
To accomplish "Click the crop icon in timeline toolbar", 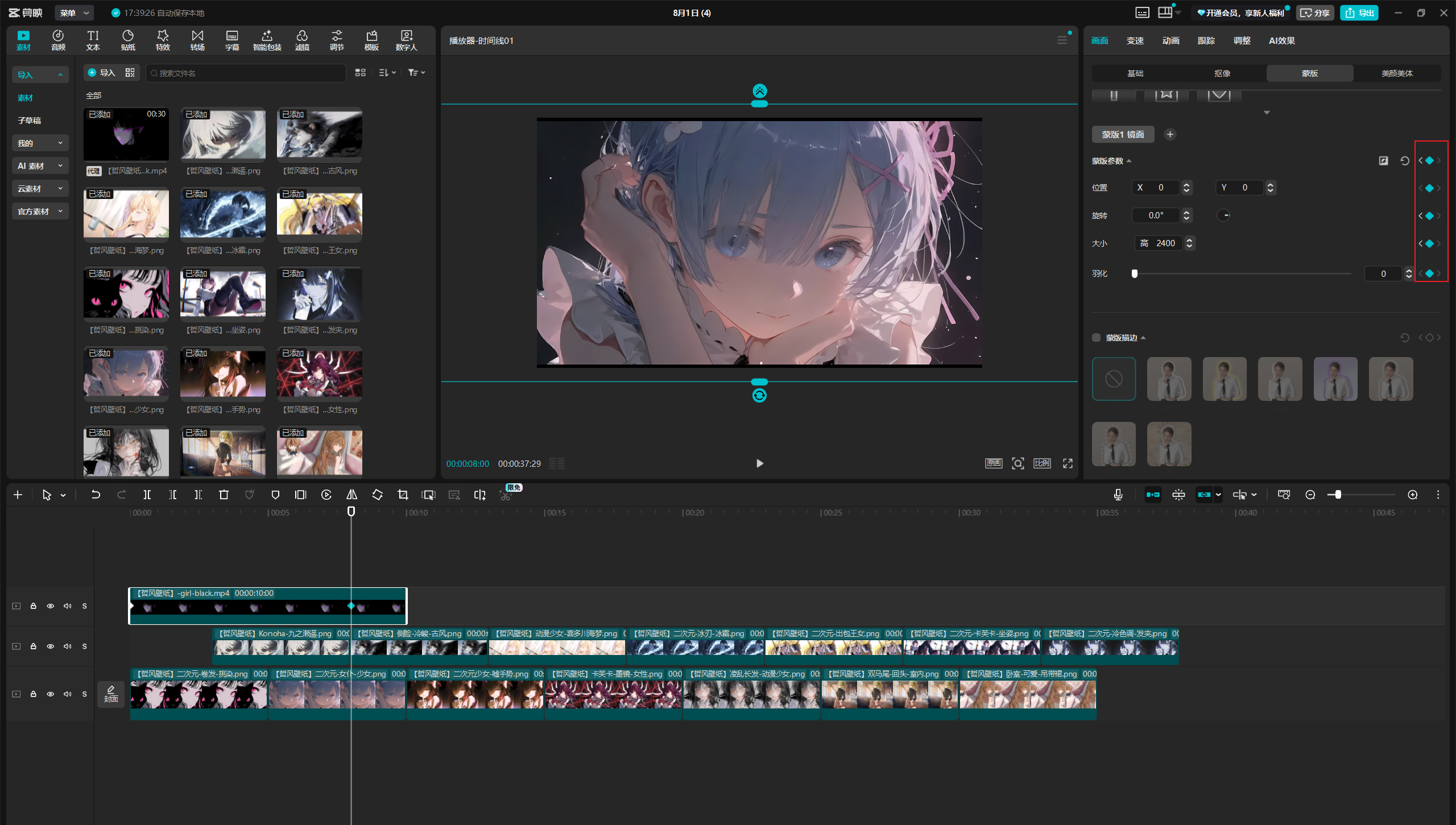I will click(403, 495).
